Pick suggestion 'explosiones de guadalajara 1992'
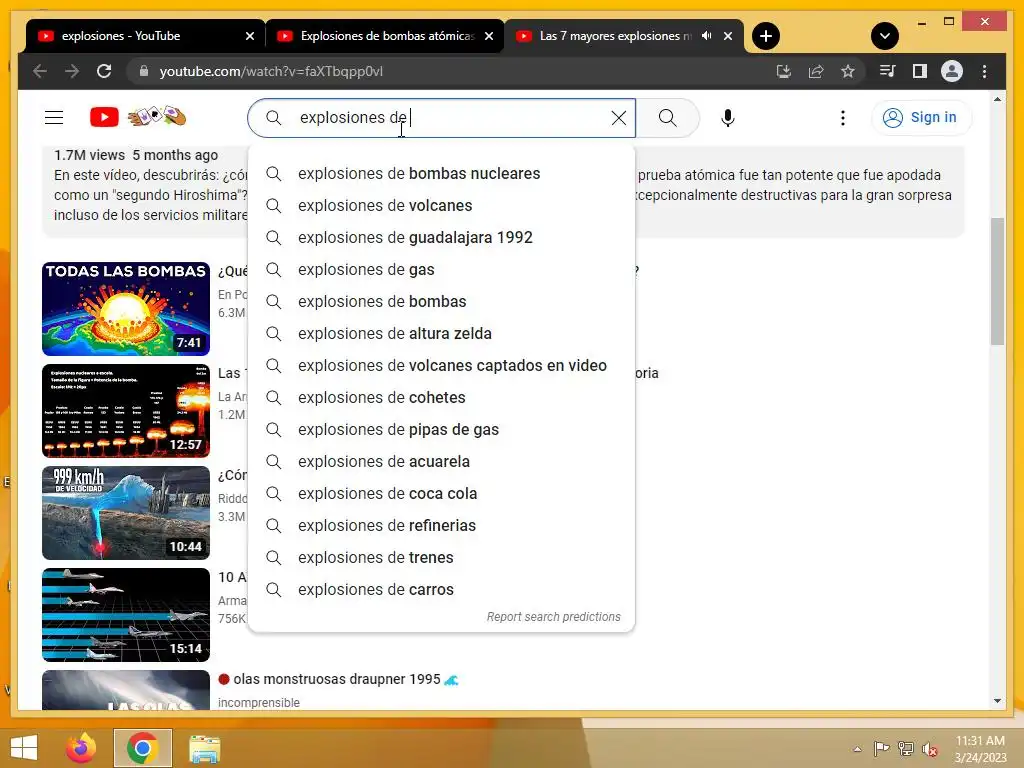1024x768 pixels. pos(441,238)
